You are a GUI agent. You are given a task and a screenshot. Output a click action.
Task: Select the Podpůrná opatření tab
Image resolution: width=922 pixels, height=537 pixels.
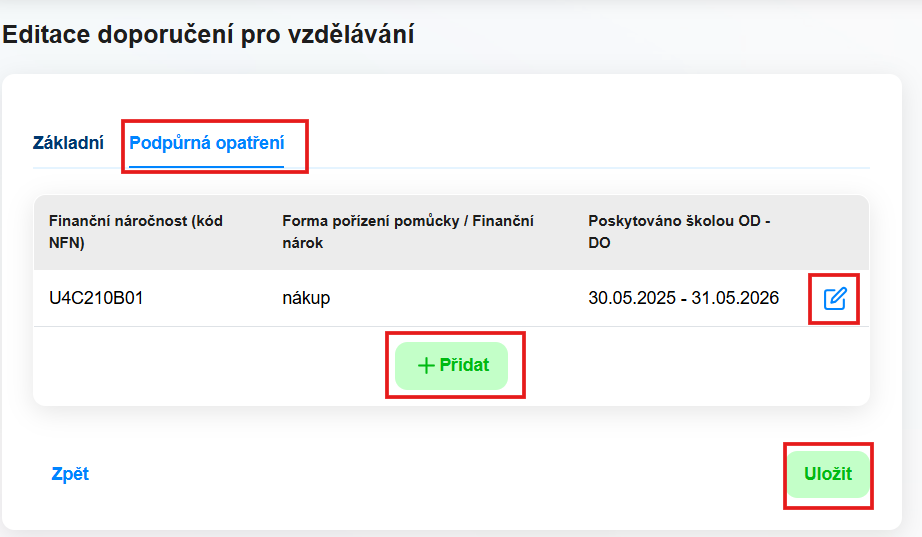(206, 143)
